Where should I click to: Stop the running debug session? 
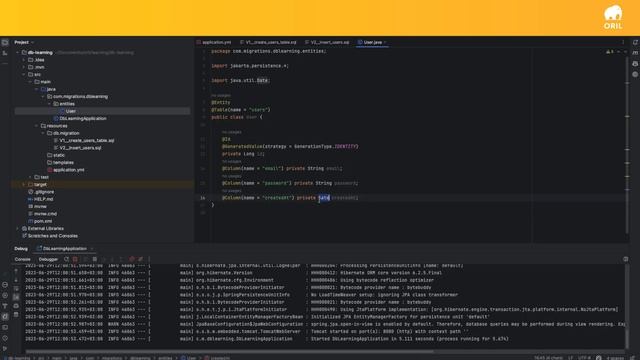pos(75,259)
